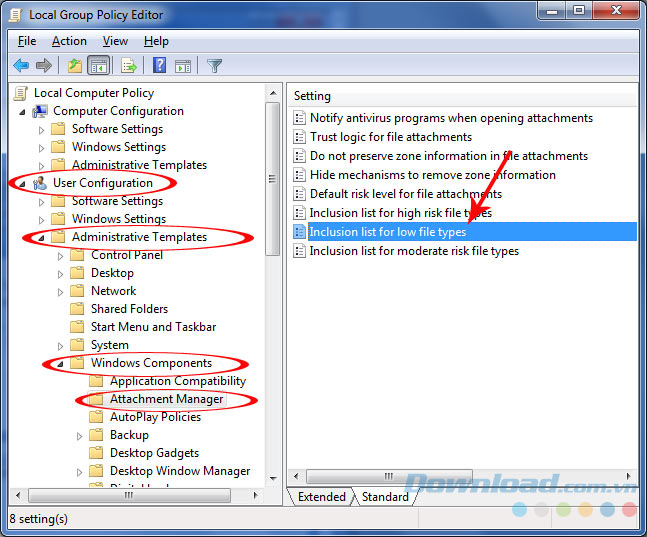
Task: Open the Help menu
Action: [x=156, y=41]
